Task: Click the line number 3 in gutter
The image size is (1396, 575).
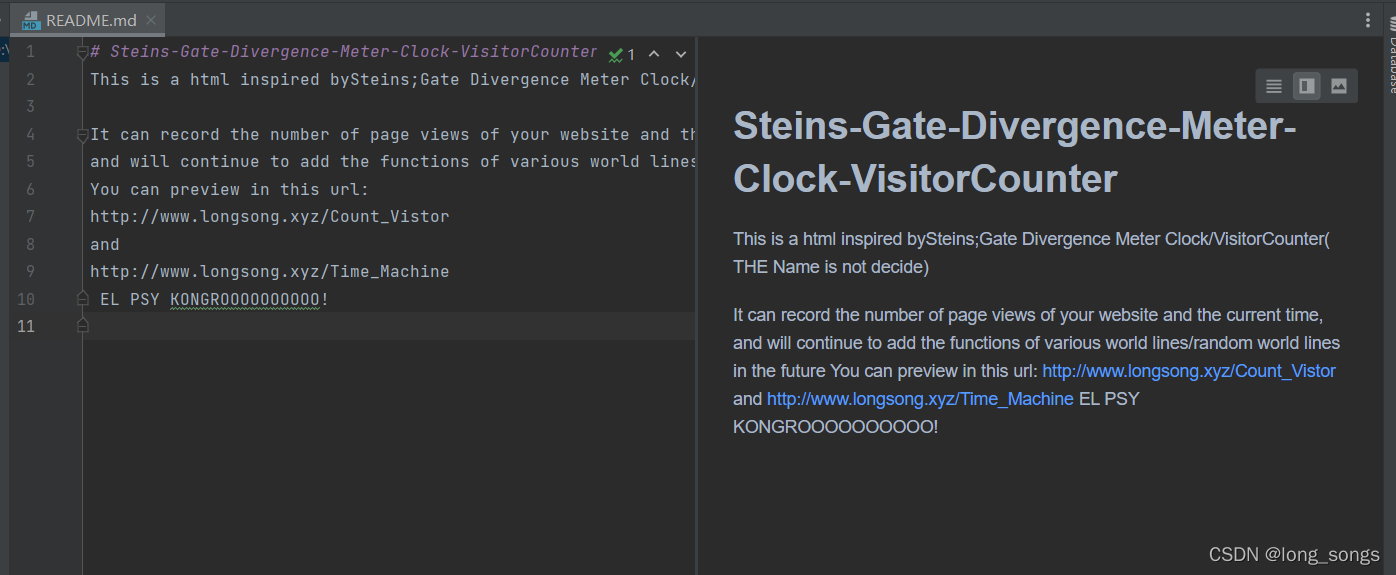Action: [x=30, y=107]
